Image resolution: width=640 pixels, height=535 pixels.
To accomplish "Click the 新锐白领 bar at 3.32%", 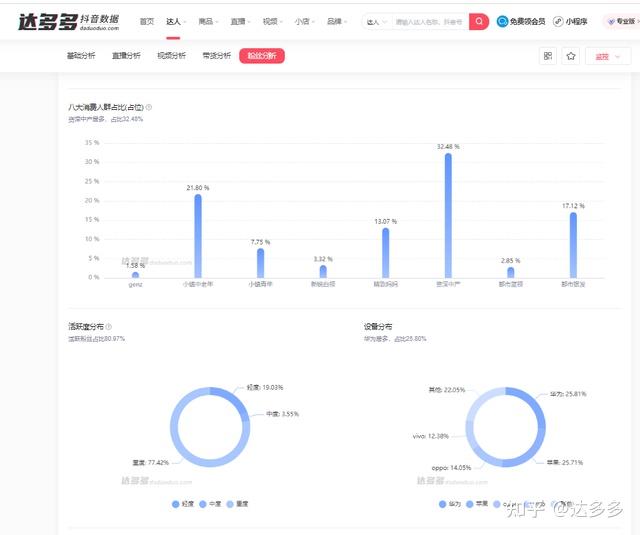I will point(323,272).
